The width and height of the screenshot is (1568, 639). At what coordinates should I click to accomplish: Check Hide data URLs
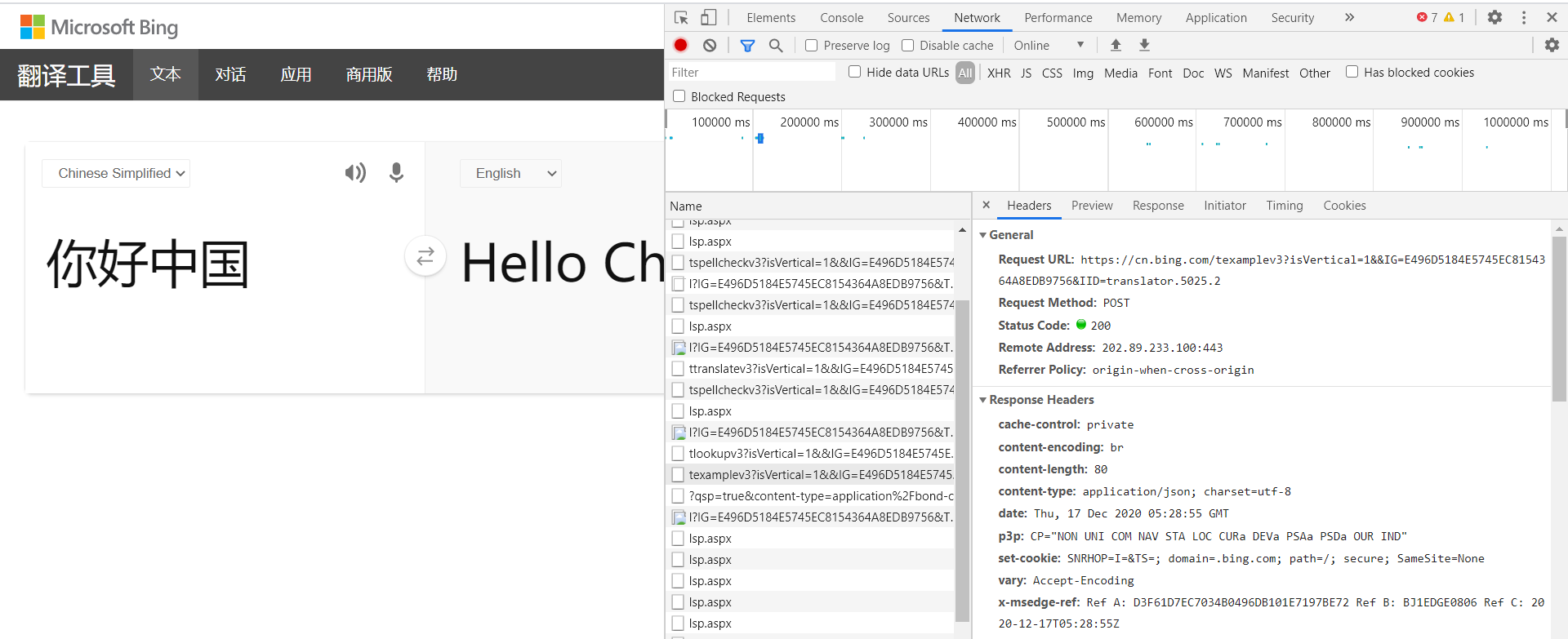tap(854, 72)
